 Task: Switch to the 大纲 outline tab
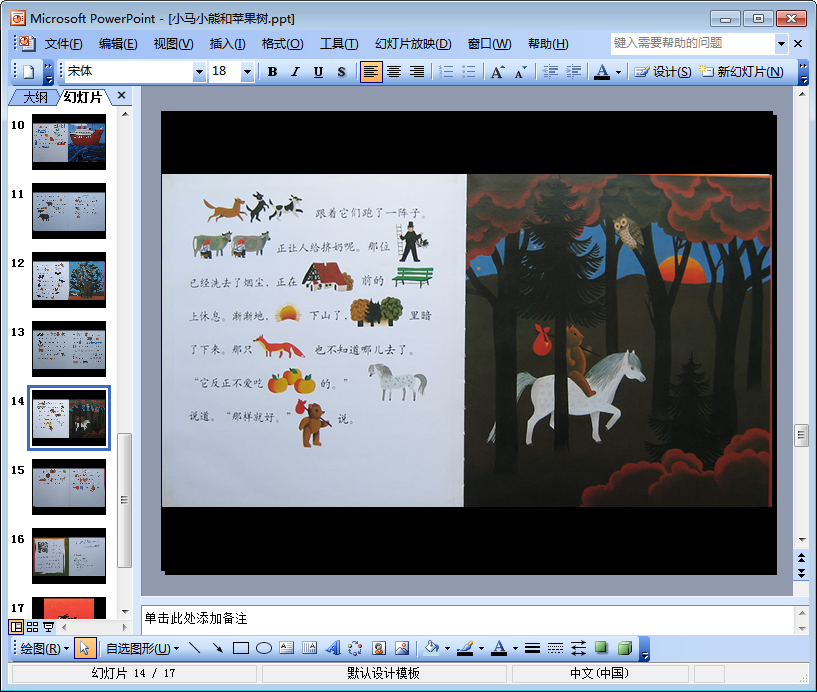35,97
